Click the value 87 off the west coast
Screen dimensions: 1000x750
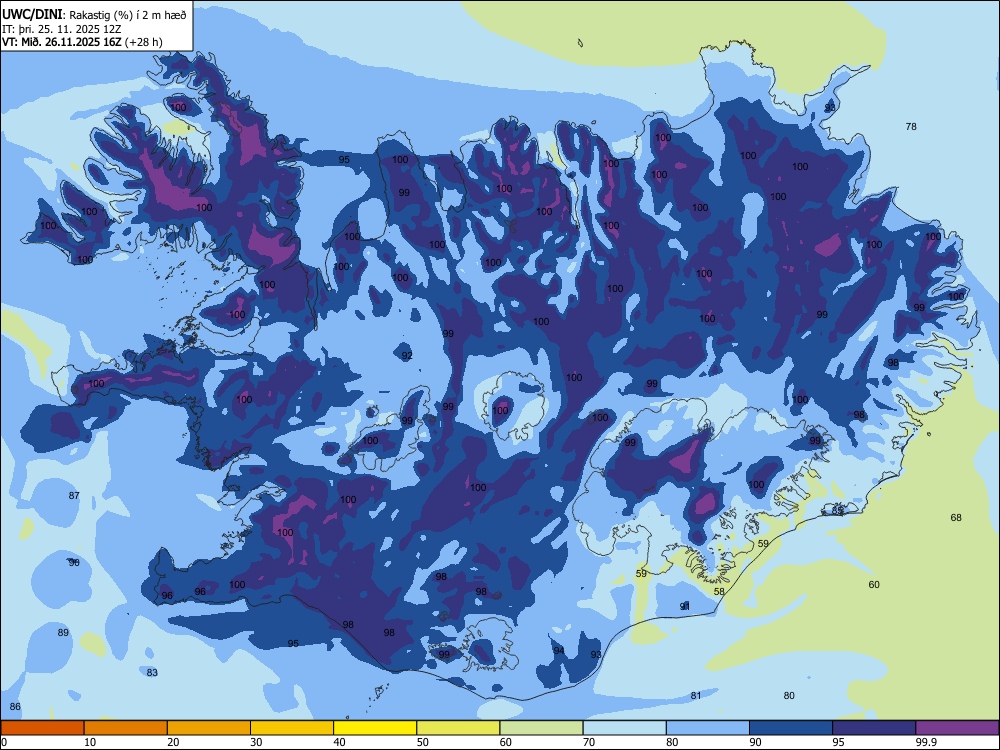click(74, 496)
